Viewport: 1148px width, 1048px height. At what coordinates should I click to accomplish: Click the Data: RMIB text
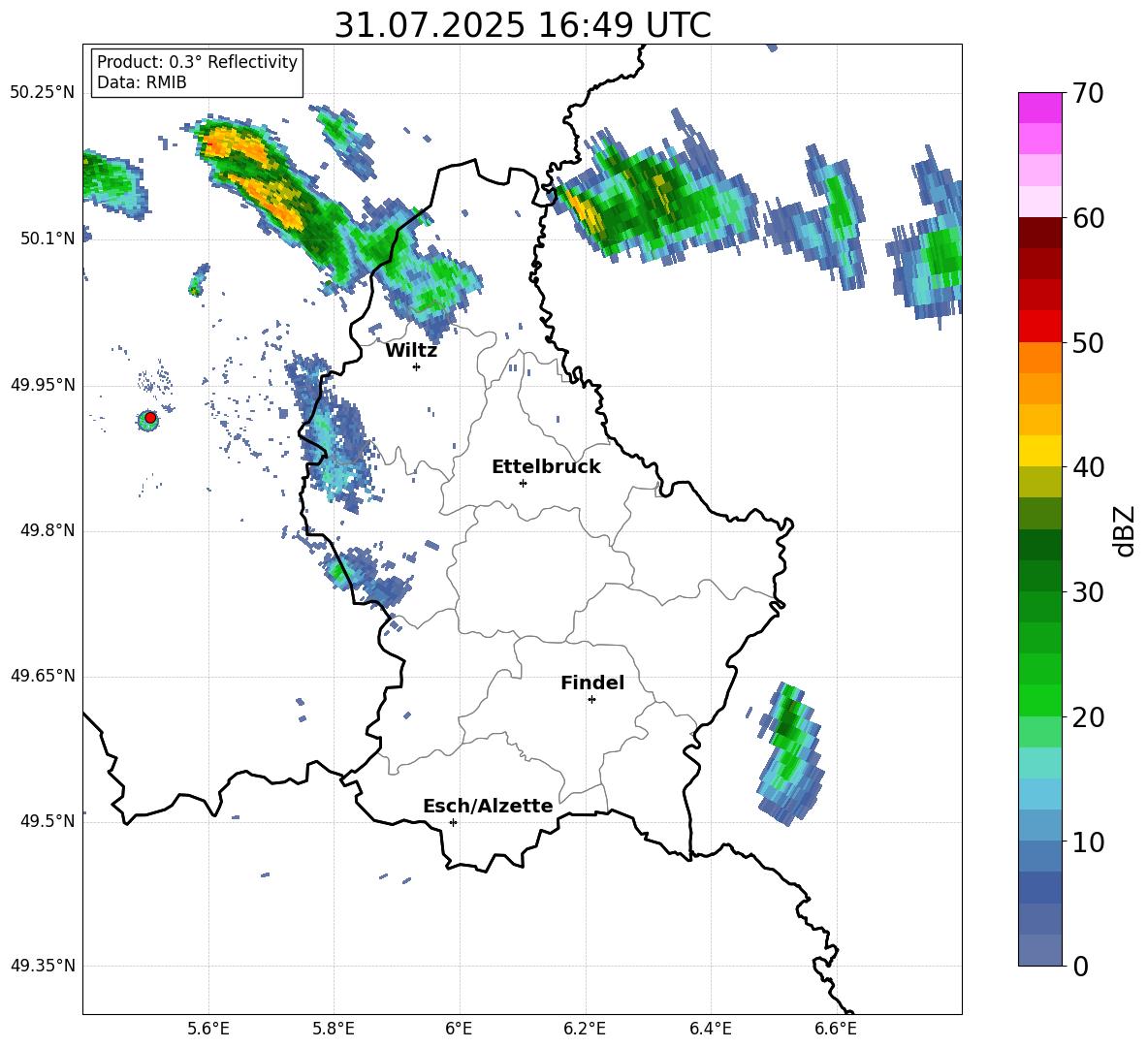pyautogui.click(x=142, y=82)
